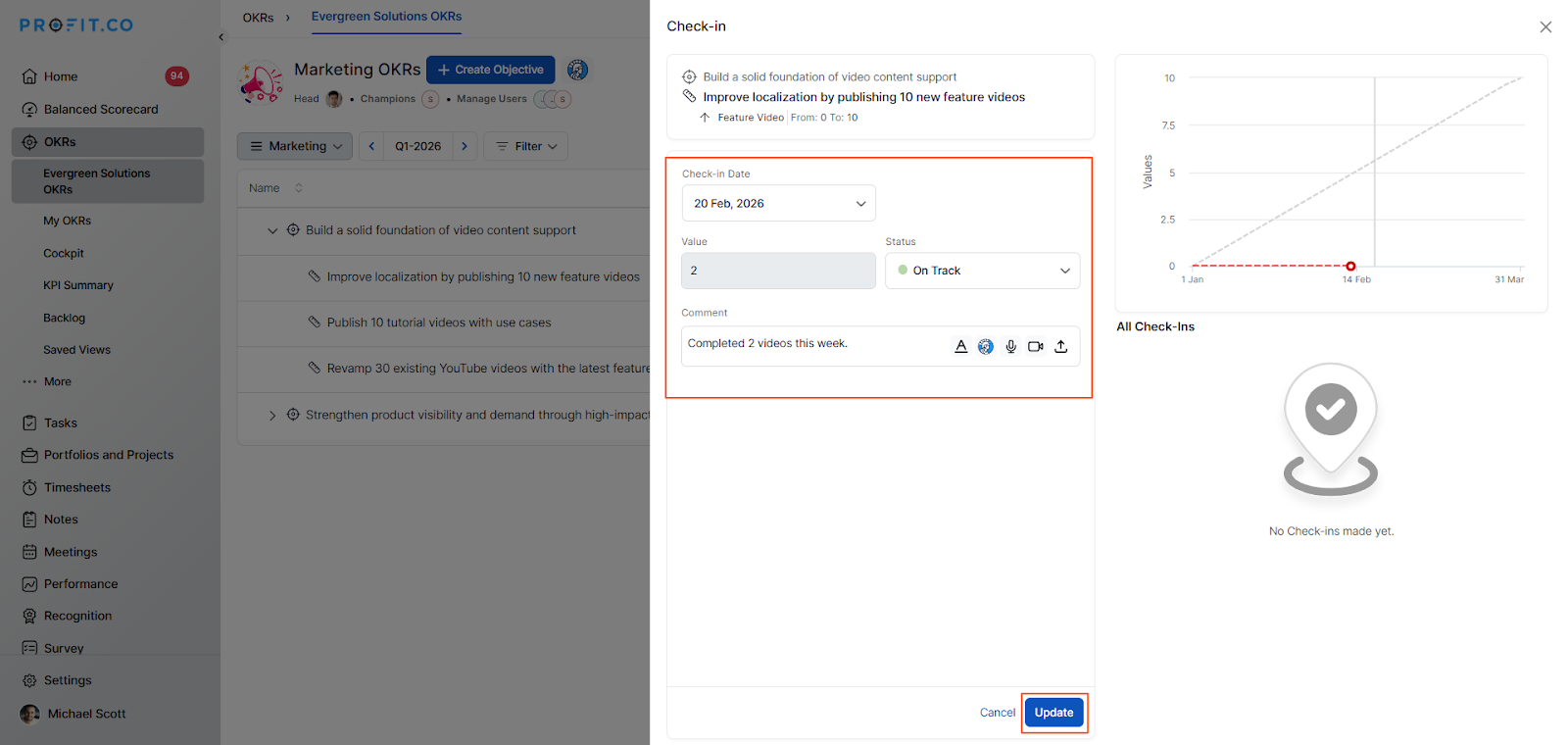
Task: Open the Filter dropdown
Action: (526, 146)
